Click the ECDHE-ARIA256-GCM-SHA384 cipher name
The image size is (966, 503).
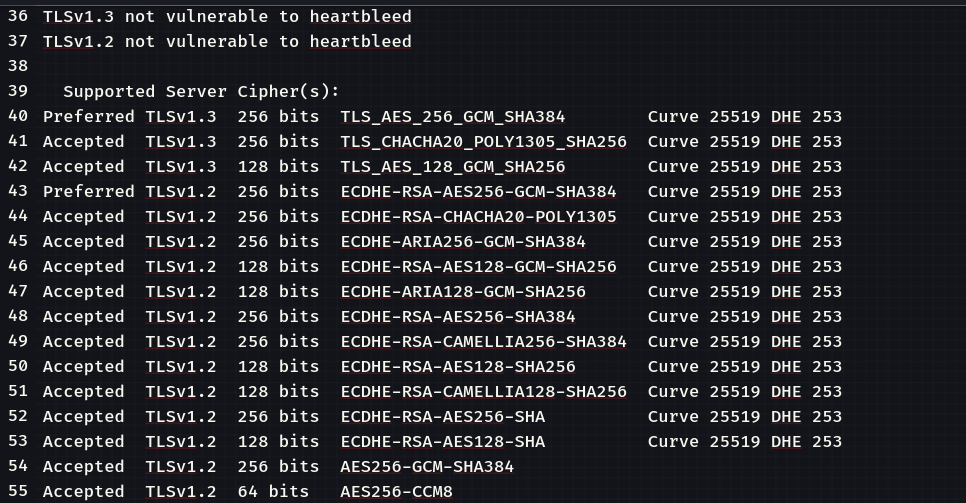coord(463,241)
